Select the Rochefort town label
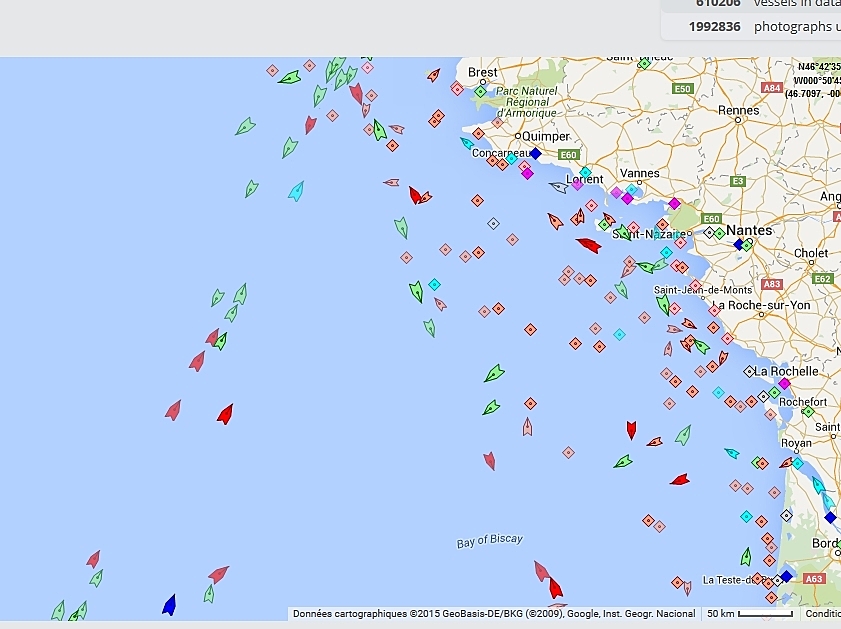The height and width of the screenshot is (629, 841). point(803,402)
